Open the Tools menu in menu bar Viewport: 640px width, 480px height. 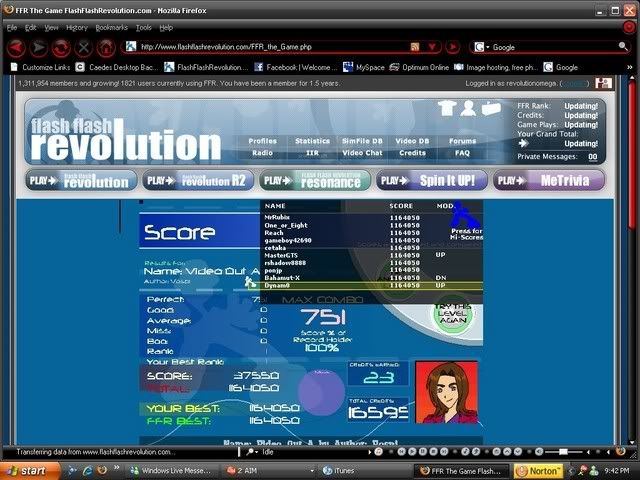(x=144, y=27)
